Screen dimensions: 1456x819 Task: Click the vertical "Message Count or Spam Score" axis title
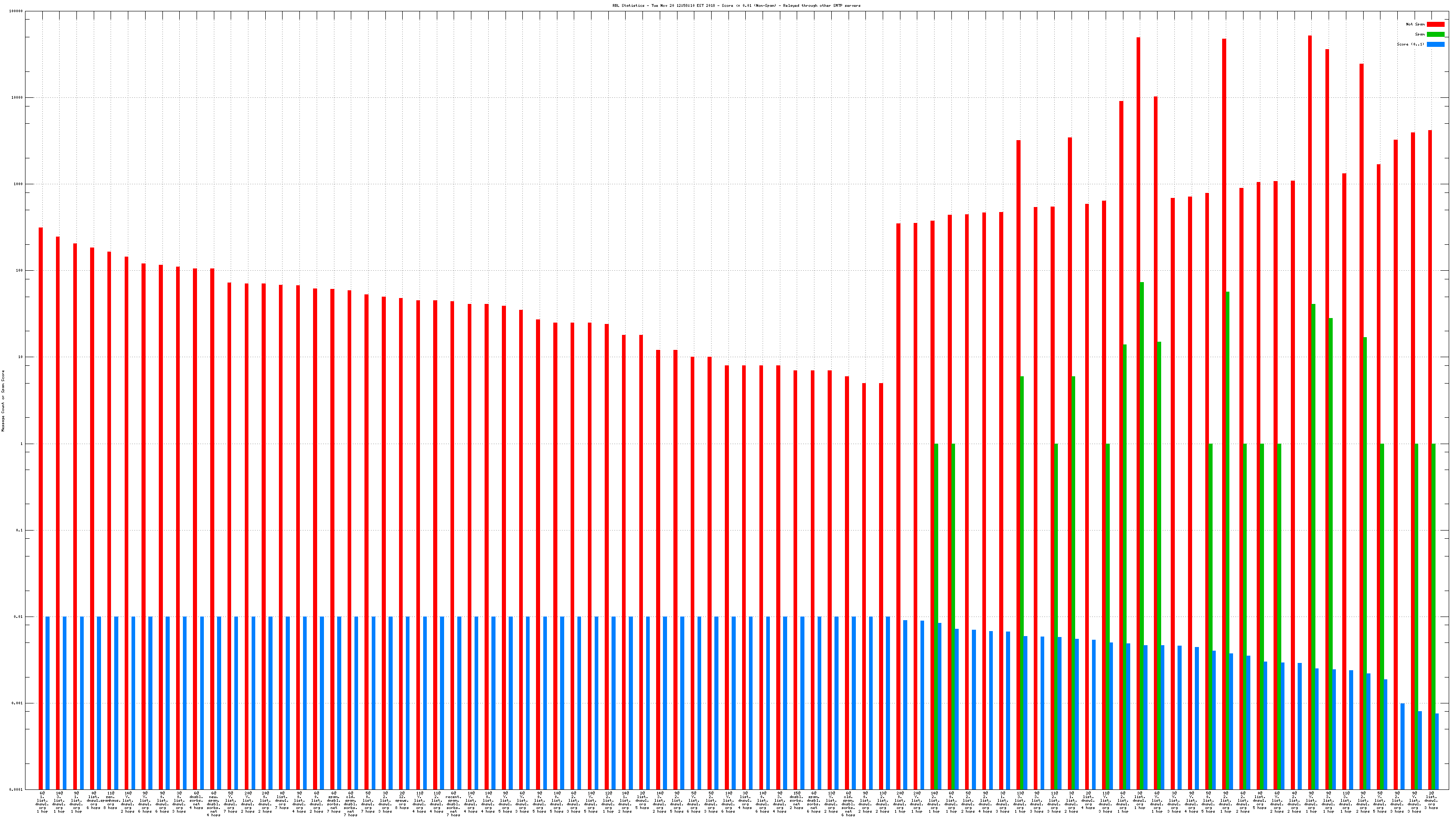point(3,401)
